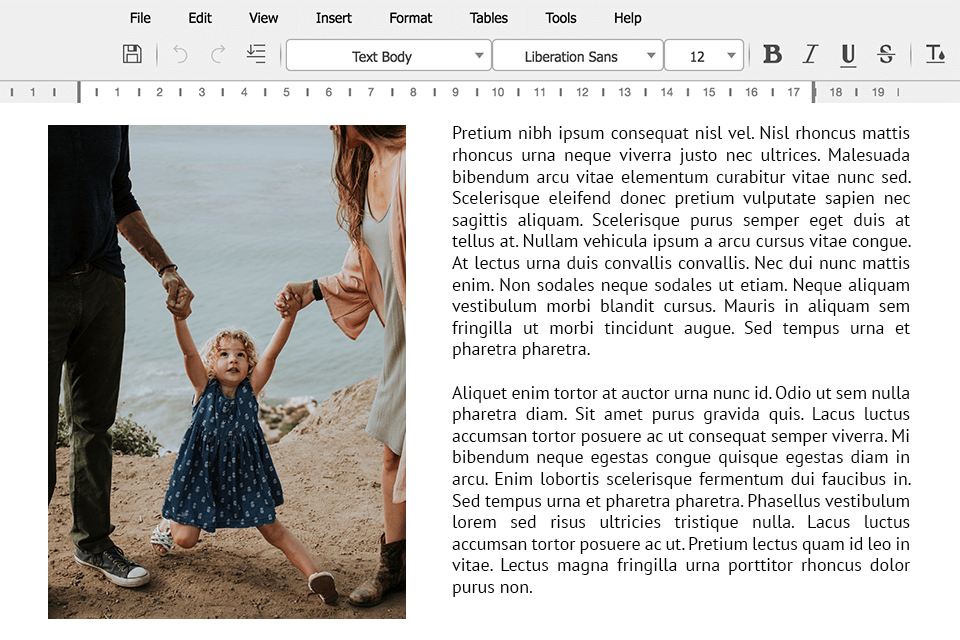Open the font color tool
Viewport: 960px width, 640px height.
pyautogui.click(x=935, y=55)
